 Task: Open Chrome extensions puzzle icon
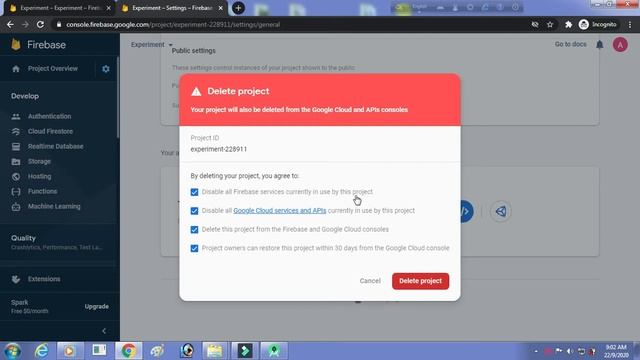click(x=568, y=24)
